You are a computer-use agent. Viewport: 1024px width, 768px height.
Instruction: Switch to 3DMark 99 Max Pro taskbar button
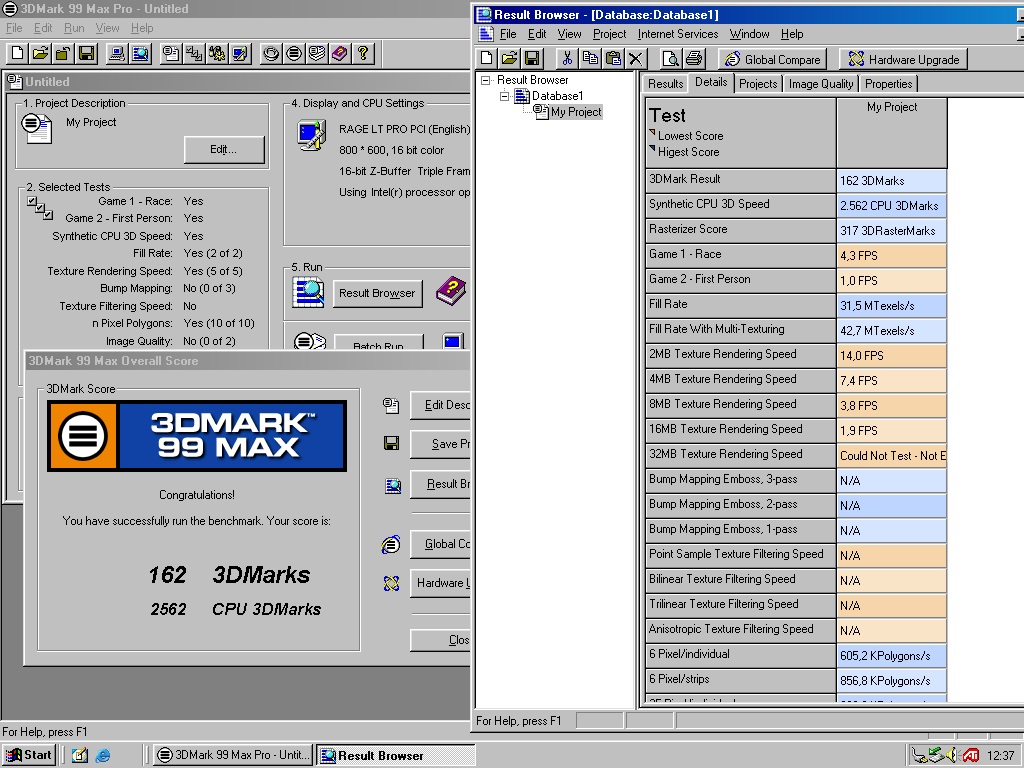(x=234, y=756)
